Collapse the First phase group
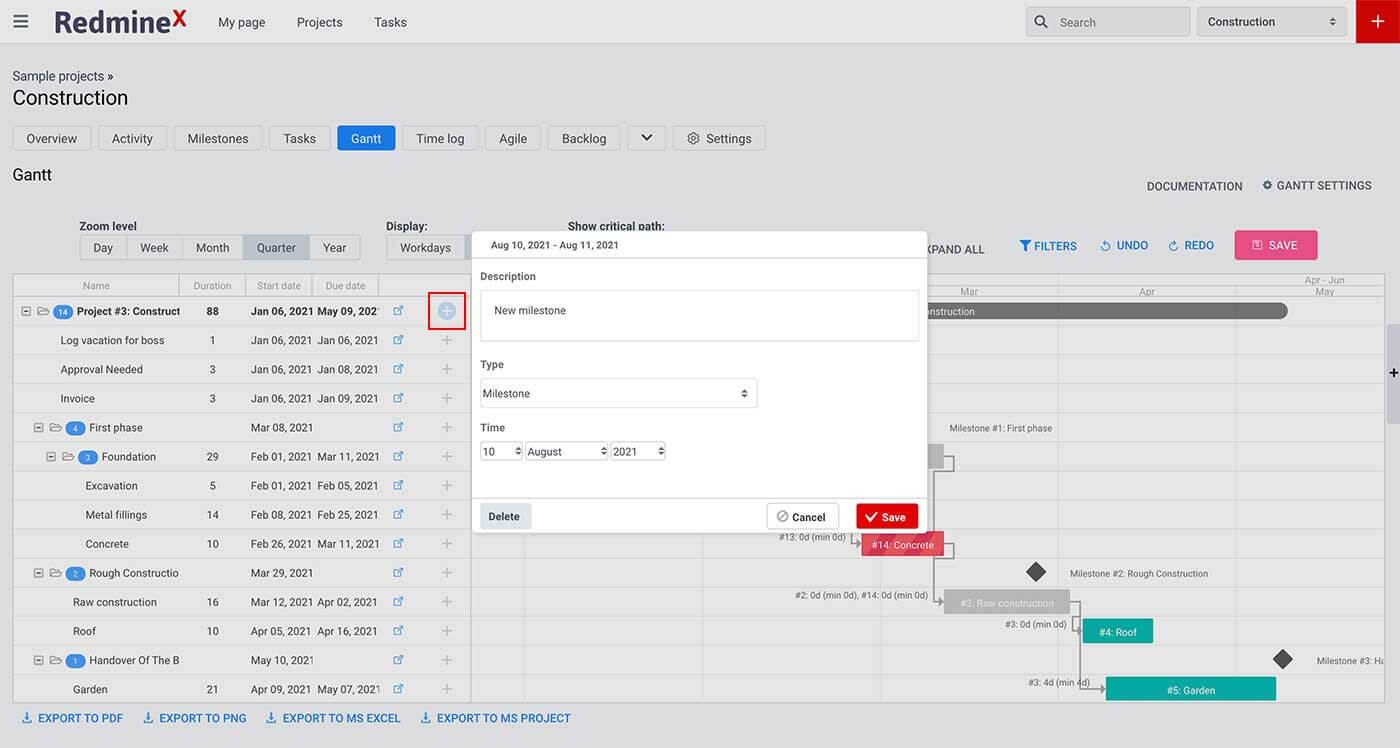 click(39, 427)
